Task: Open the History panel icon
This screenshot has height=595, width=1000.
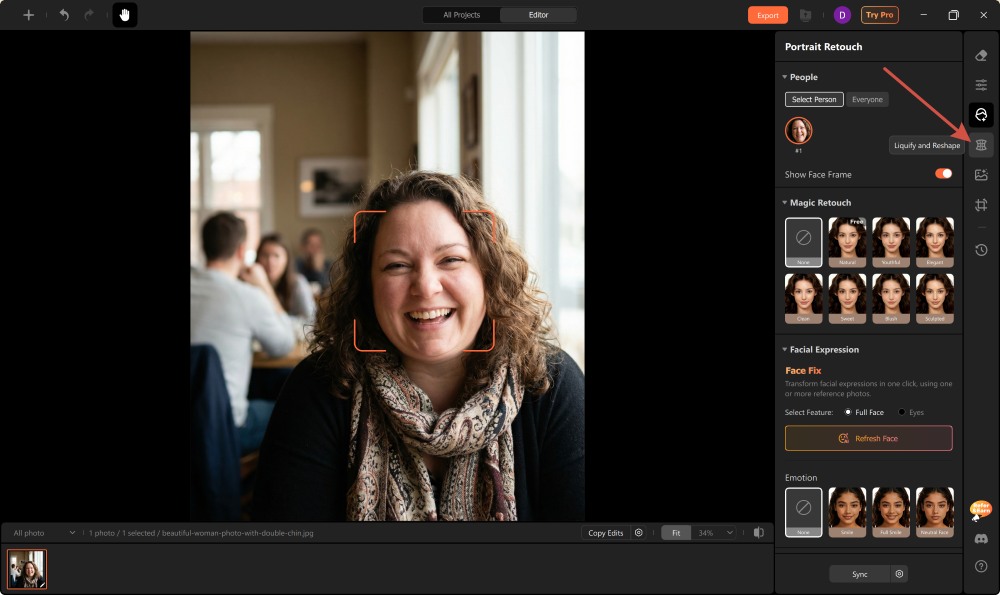Action: [x=981, y=250]
